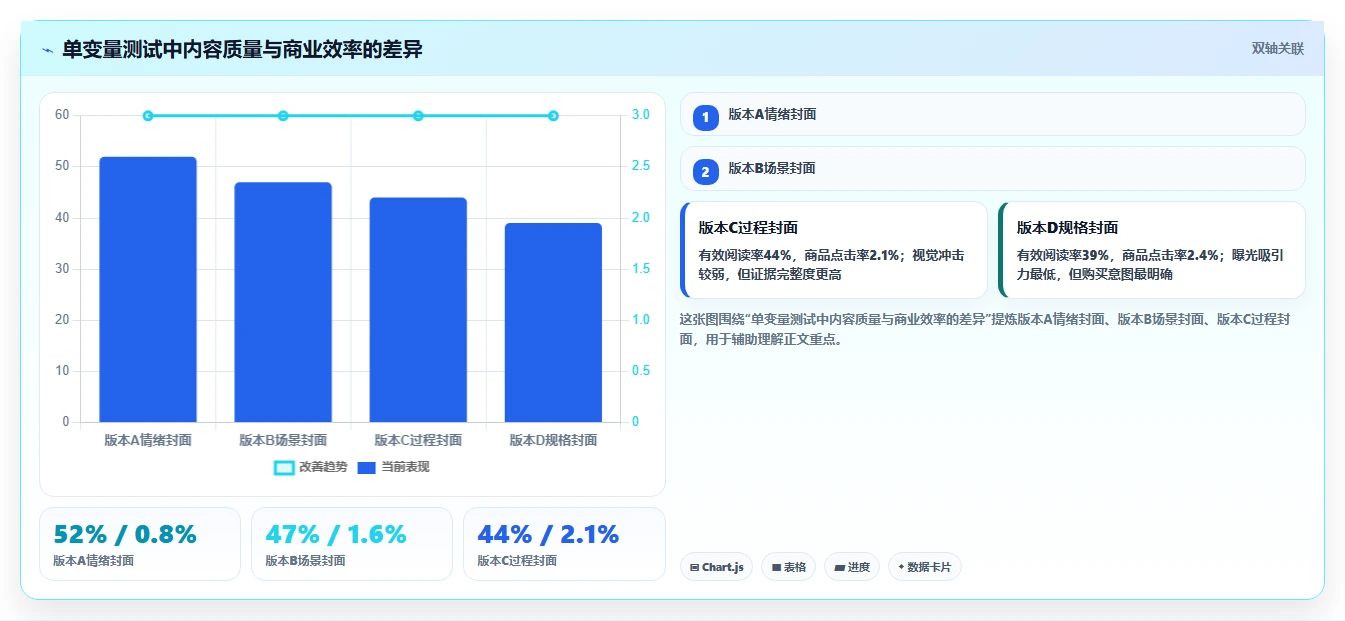Click the left axis value 60

tap(62, 115)
